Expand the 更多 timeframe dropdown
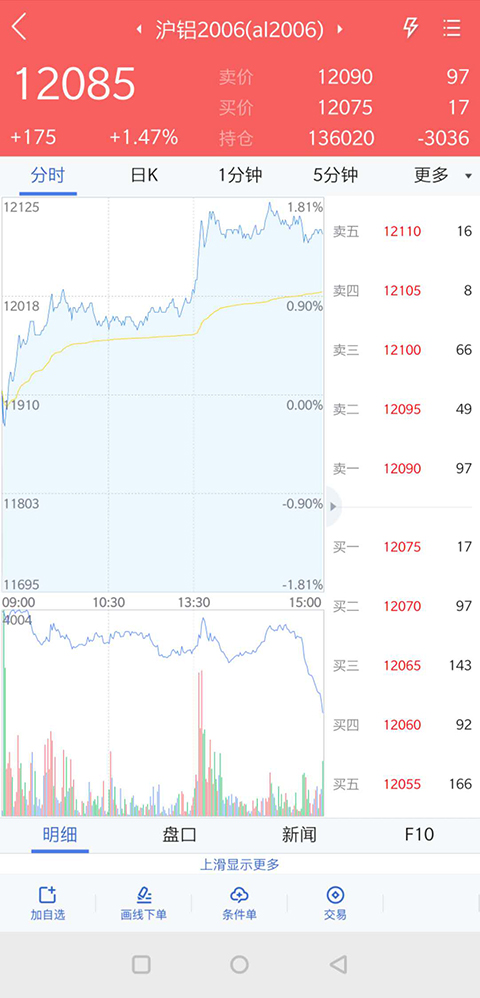This screenshot has width=480, height=998. coord(443,175)
